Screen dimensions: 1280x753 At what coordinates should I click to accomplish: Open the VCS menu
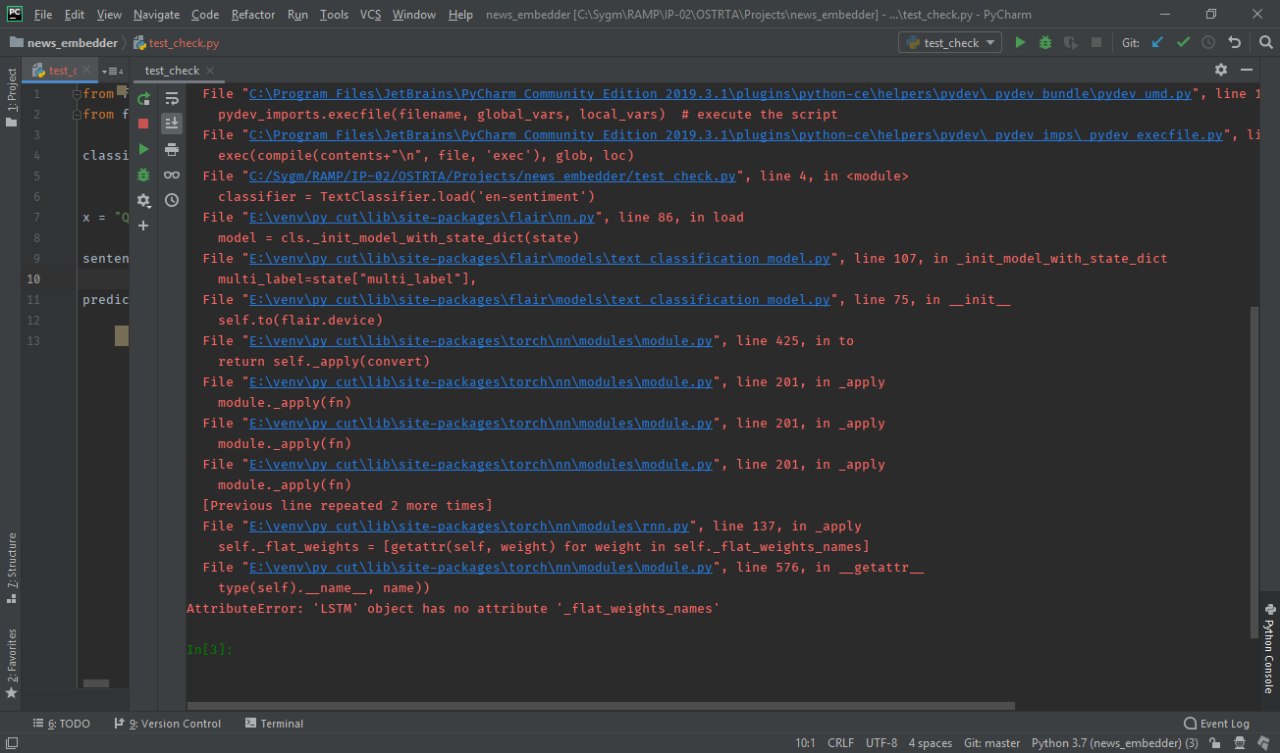[x=370, y=15]
